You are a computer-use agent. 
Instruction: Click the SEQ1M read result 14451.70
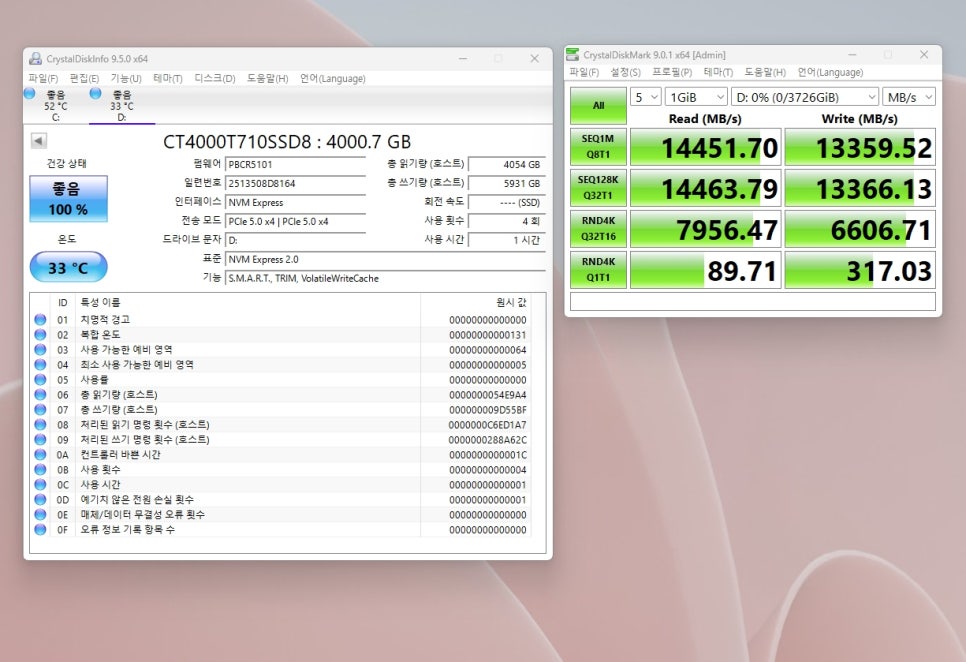(705, 147)
